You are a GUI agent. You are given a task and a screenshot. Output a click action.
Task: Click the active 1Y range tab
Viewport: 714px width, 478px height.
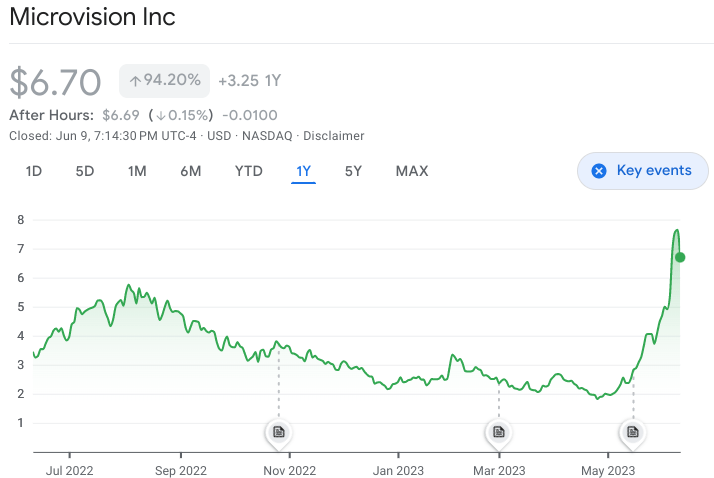pyautogui.click(x=304, y=171)
